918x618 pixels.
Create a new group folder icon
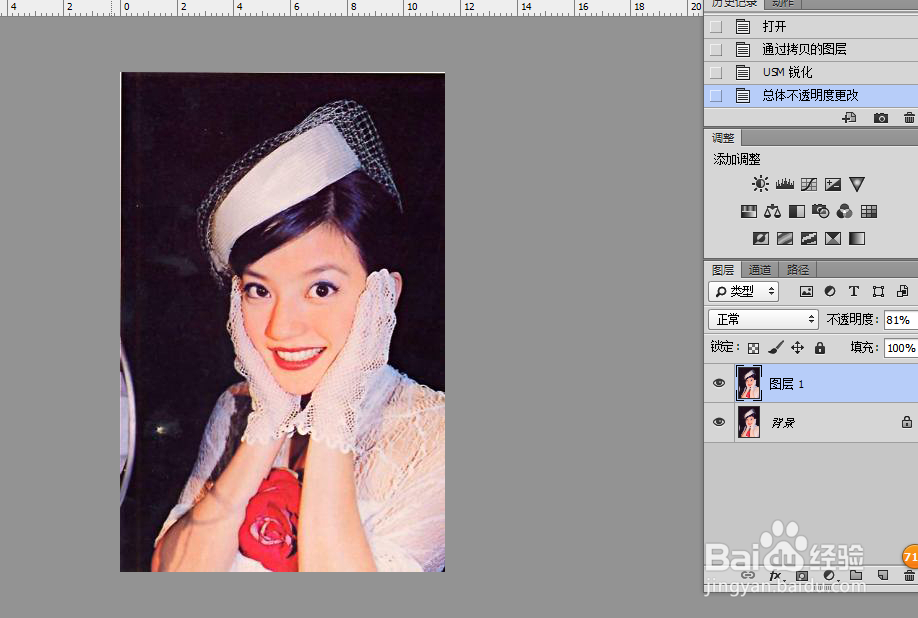[856, 575]
